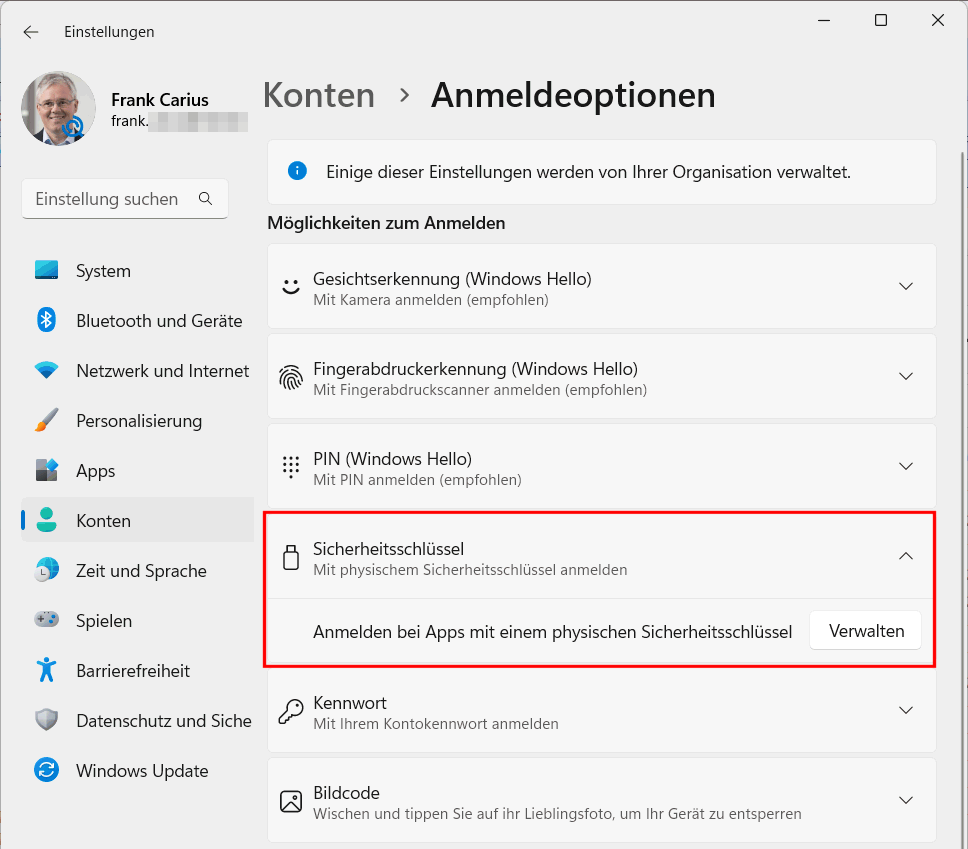Open System settings page
The height and width of the screenshot is (849, 968).
tap(138, 270)
